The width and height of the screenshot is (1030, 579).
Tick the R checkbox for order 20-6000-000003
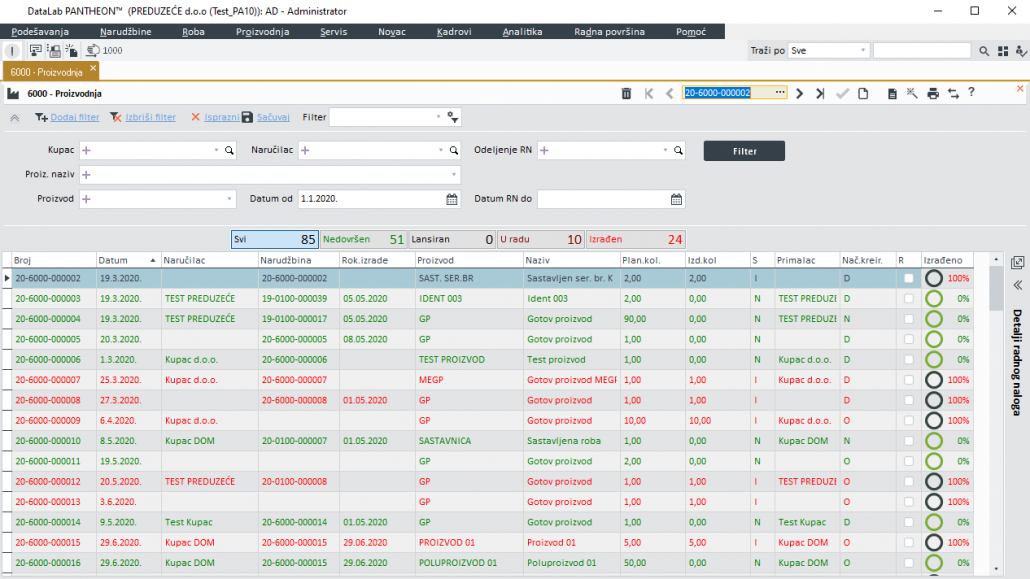[x=908, y=299]
